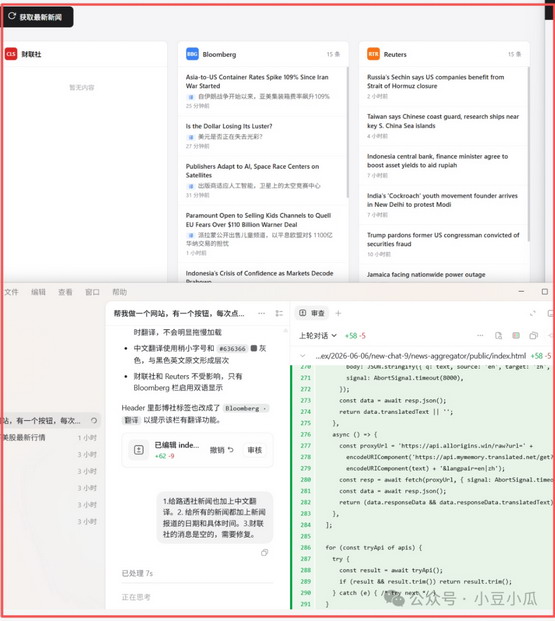
Task: Click the blue Bloomberg BBG logo icon
Action: 192,54
